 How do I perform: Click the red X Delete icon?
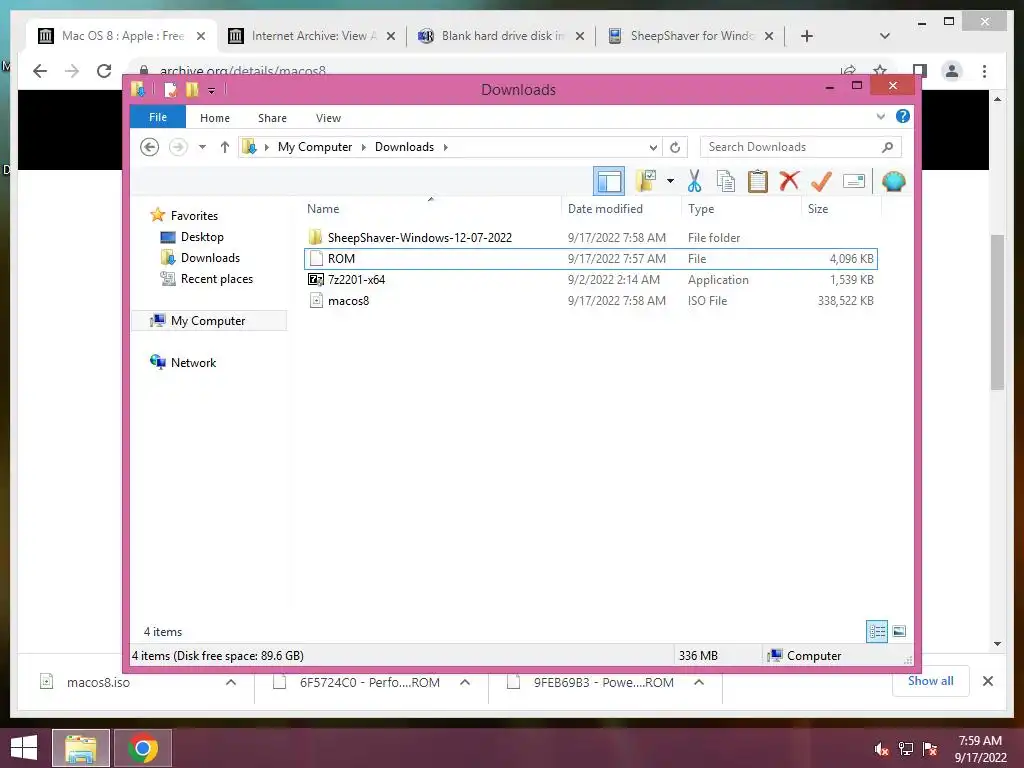pos(789,180)
